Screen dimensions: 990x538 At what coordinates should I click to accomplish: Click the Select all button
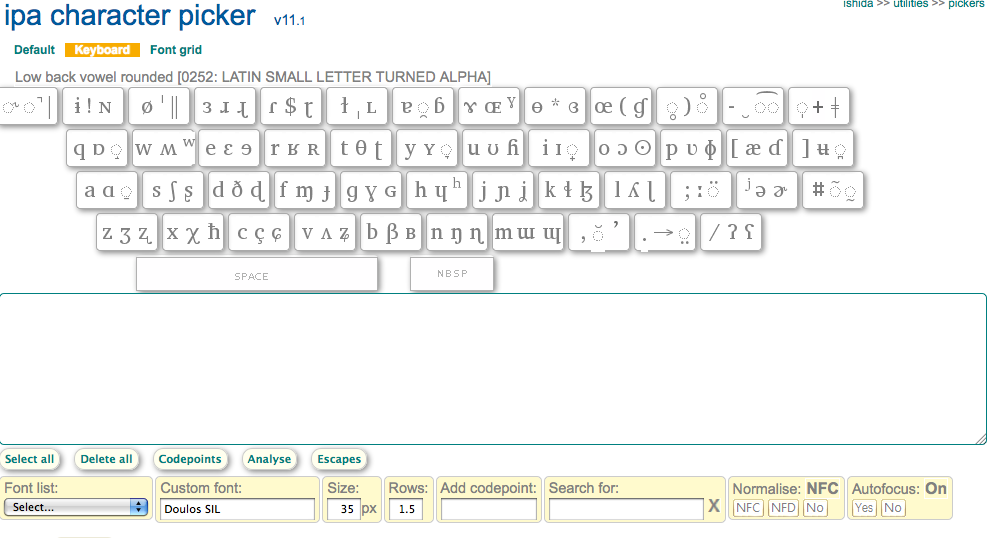(30, 459)
